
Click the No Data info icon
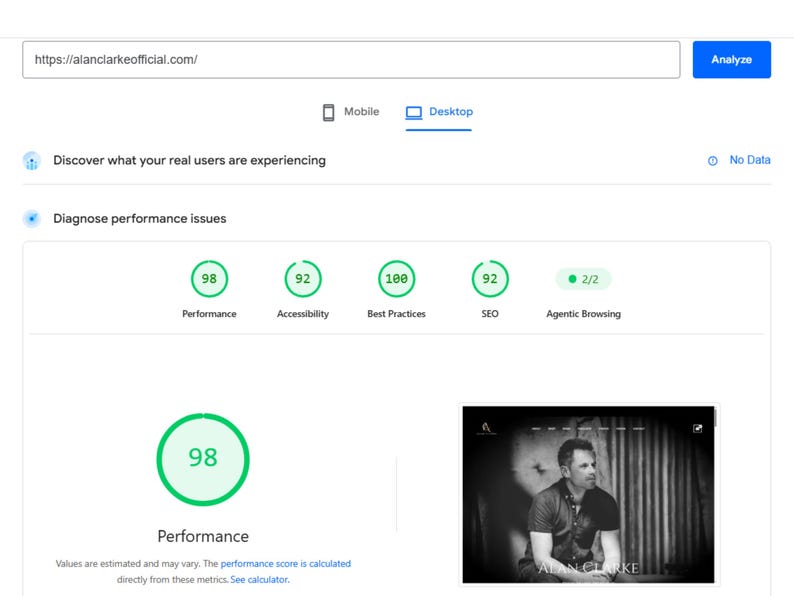(x=712, y=161)
